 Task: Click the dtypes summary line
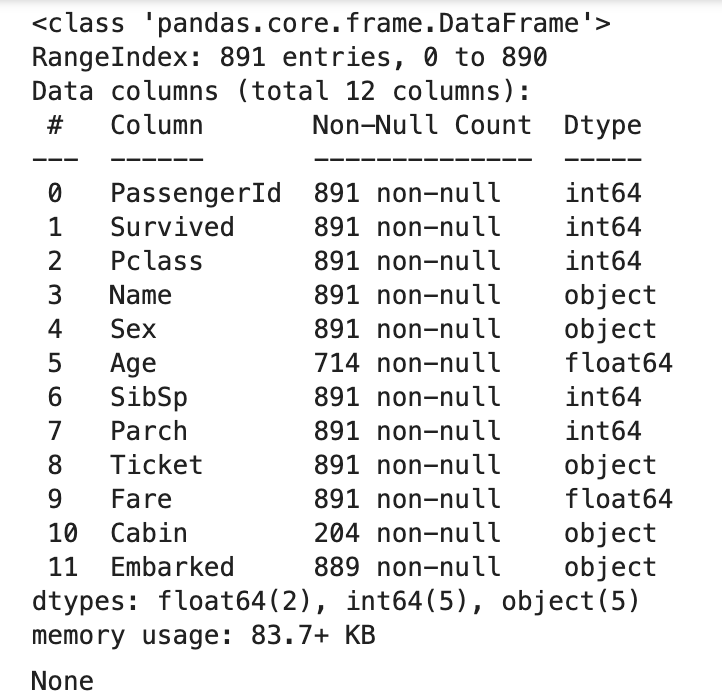pos(336,601)
